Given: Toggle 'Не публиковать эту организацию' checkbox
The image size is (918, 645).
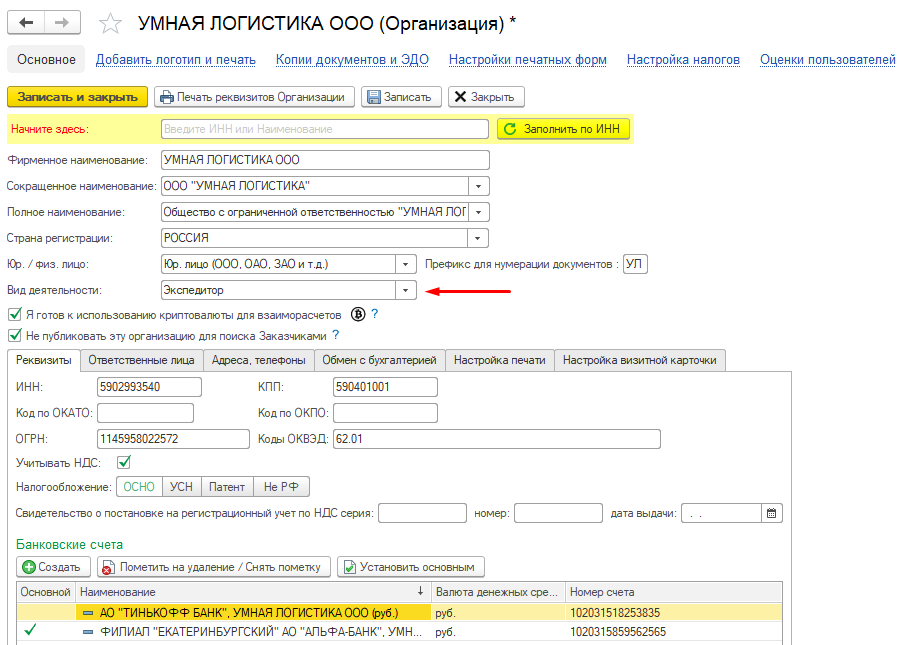Looking at the screenshot, I should (15, 335).
